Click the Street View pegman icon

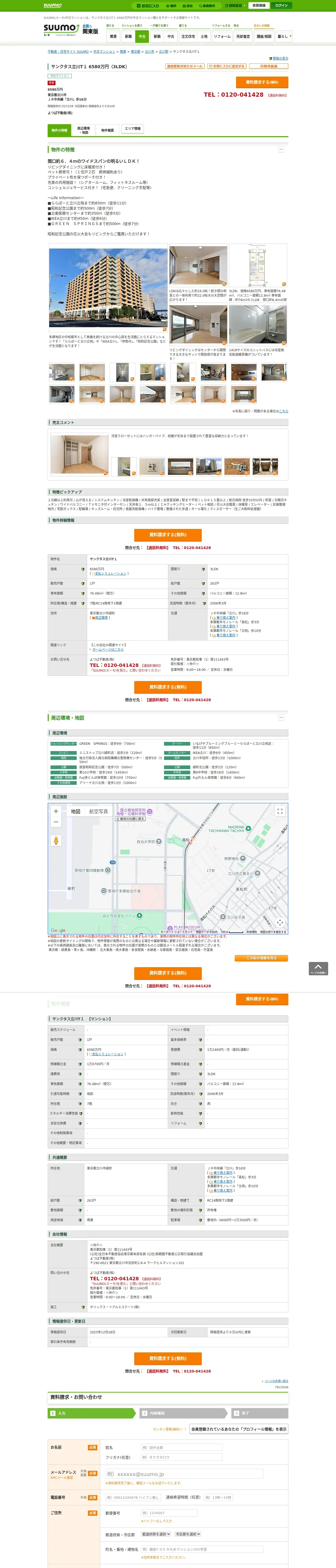56,841
